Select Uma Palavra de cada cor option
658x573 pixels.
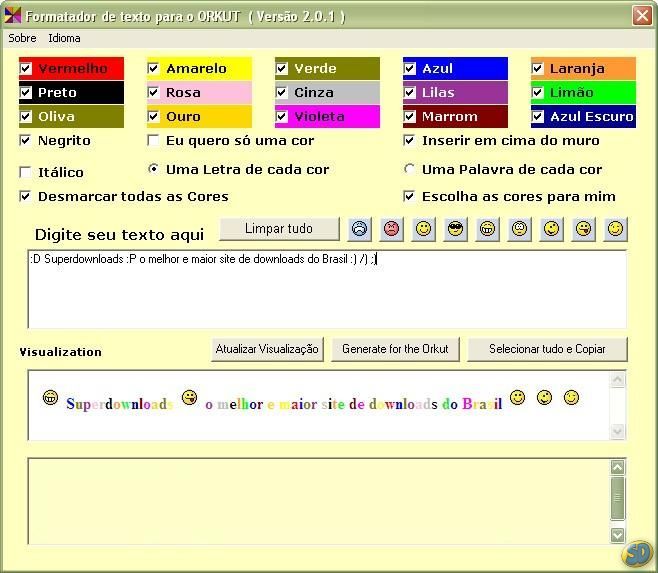pos(409,169)
